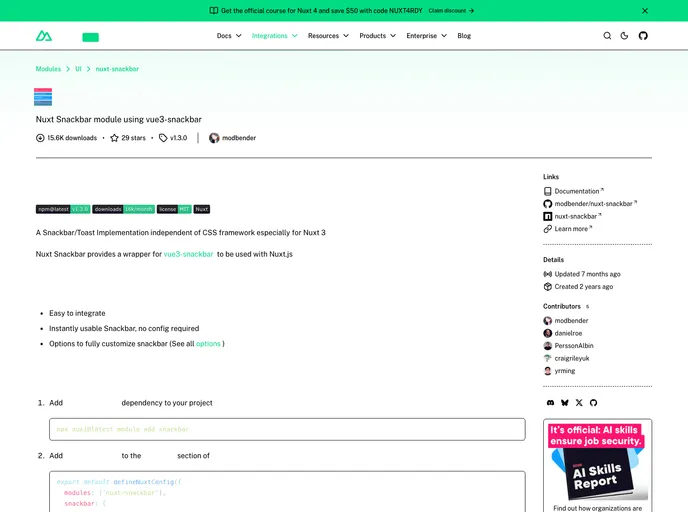The width and height of the screenshot is (688, 512).
Task: Toggle dark mode moon icon
Action: 624,36
